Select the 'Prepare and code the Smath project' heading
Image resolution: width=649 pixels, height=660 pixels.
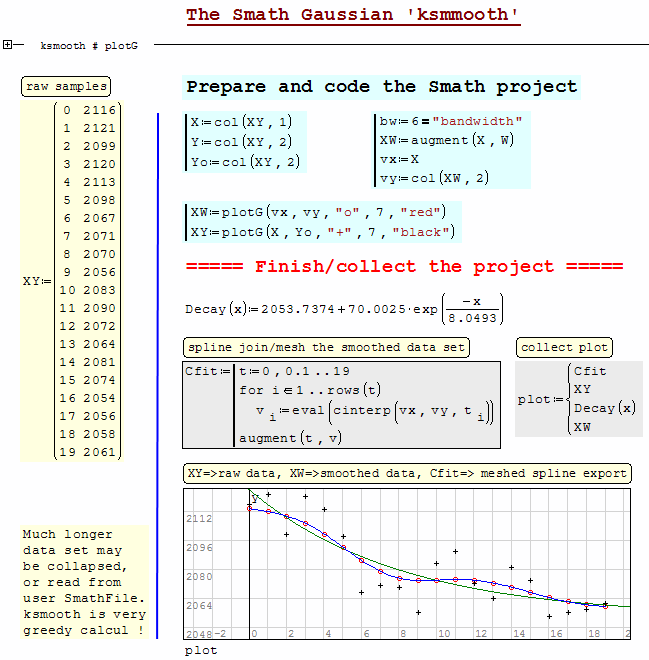coord(381,87)
